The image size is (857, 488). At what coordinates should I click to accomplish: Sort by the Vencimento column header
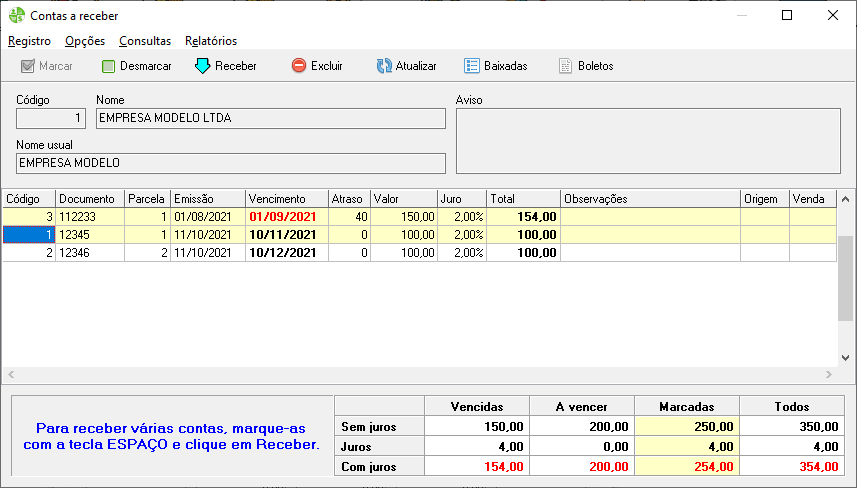pyautogui.click(x=286, y=199)
